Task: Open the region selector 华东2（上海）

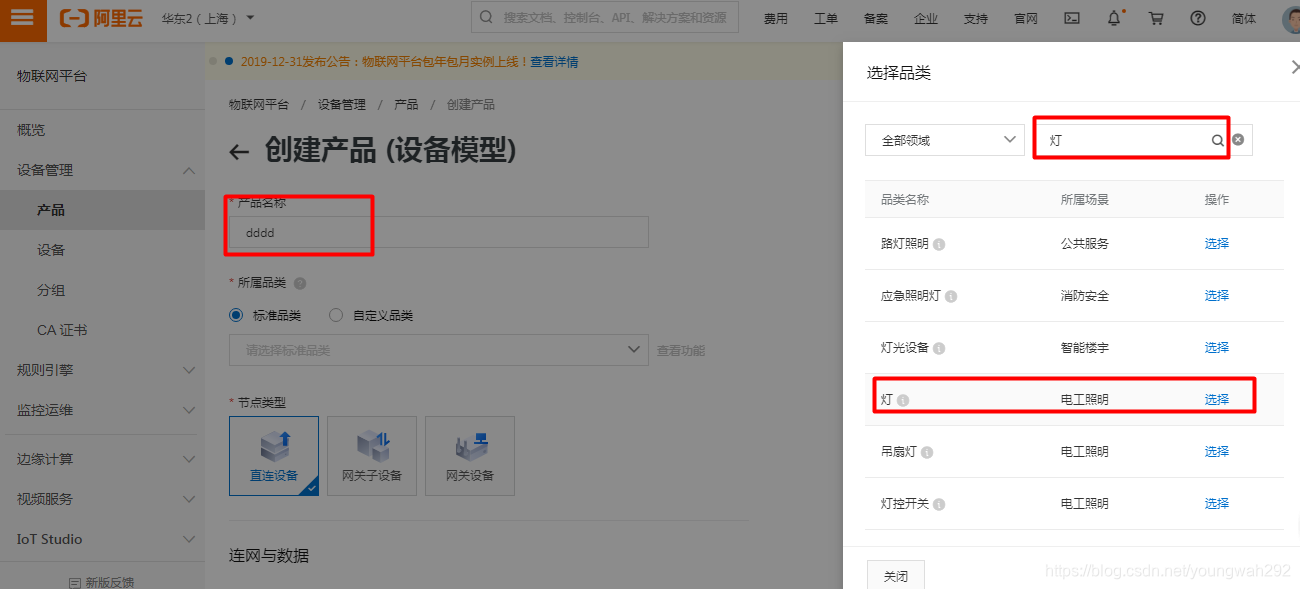Action: [x=208, y=18]
